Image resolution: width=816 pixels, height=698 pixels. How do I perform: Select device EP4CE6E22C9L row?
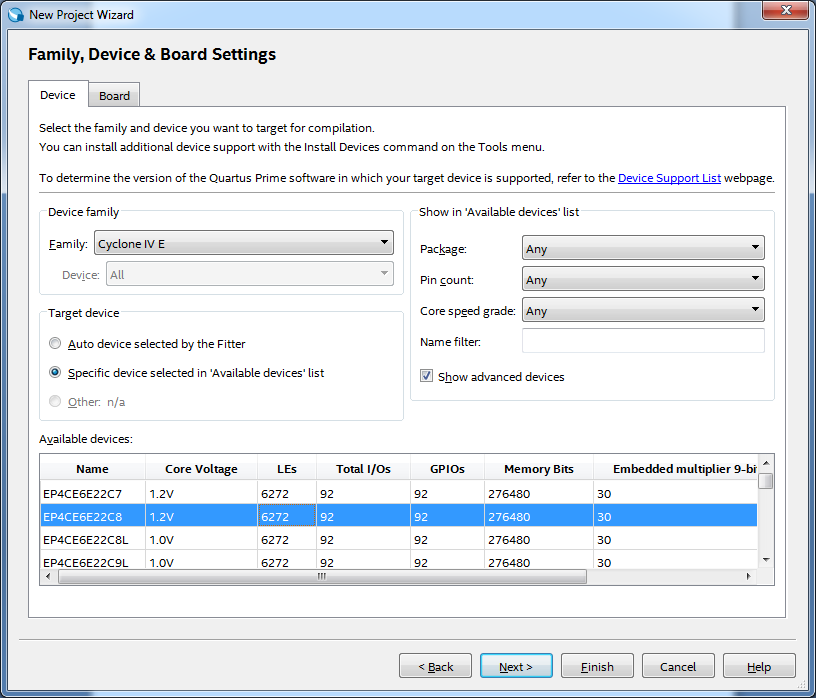[399, 561]
